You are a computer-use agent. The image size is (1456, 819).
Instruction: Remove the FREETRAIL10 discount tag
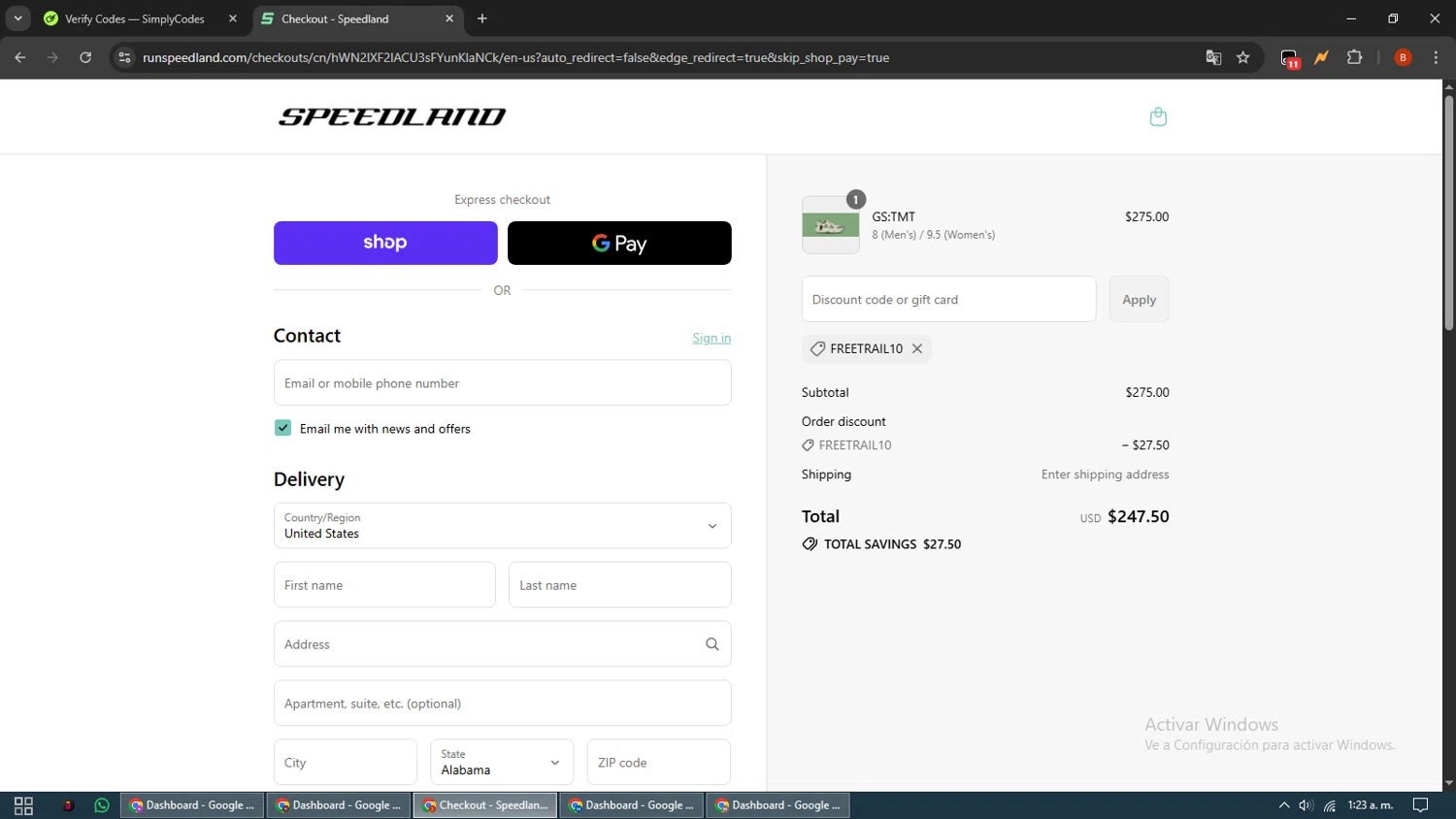pos(917,348)
